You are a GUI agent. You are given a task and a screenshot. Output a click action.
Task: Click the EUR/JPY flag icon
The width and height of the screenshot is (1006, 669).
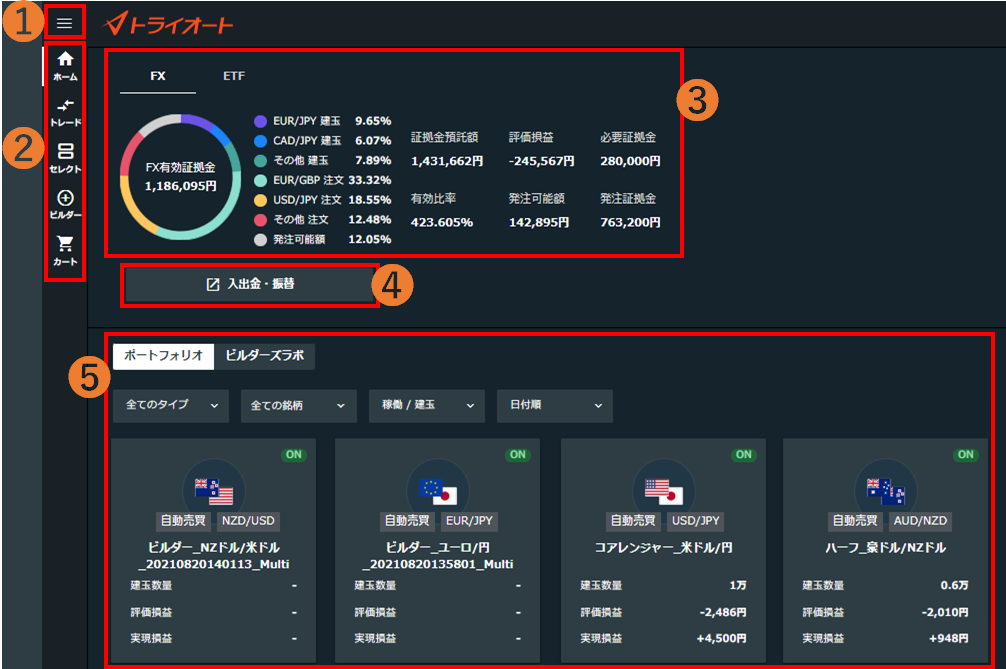438,491
